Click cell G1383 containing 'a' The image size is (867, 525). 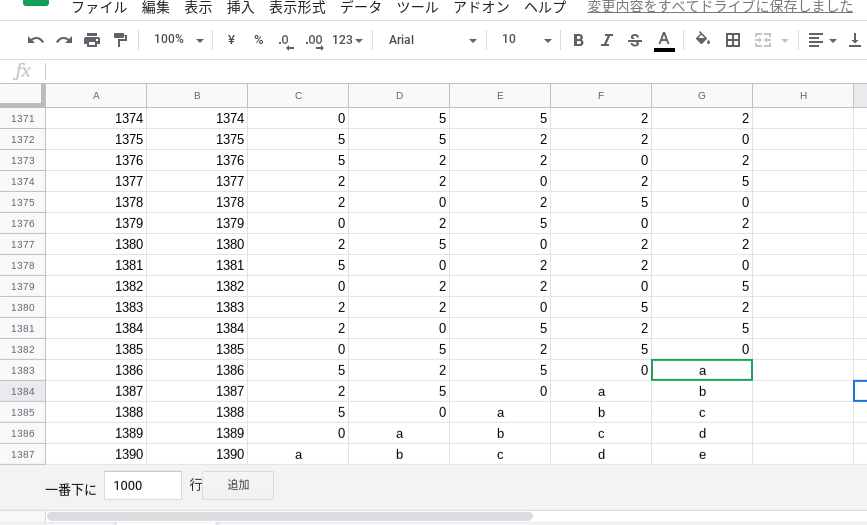[702, 370]
